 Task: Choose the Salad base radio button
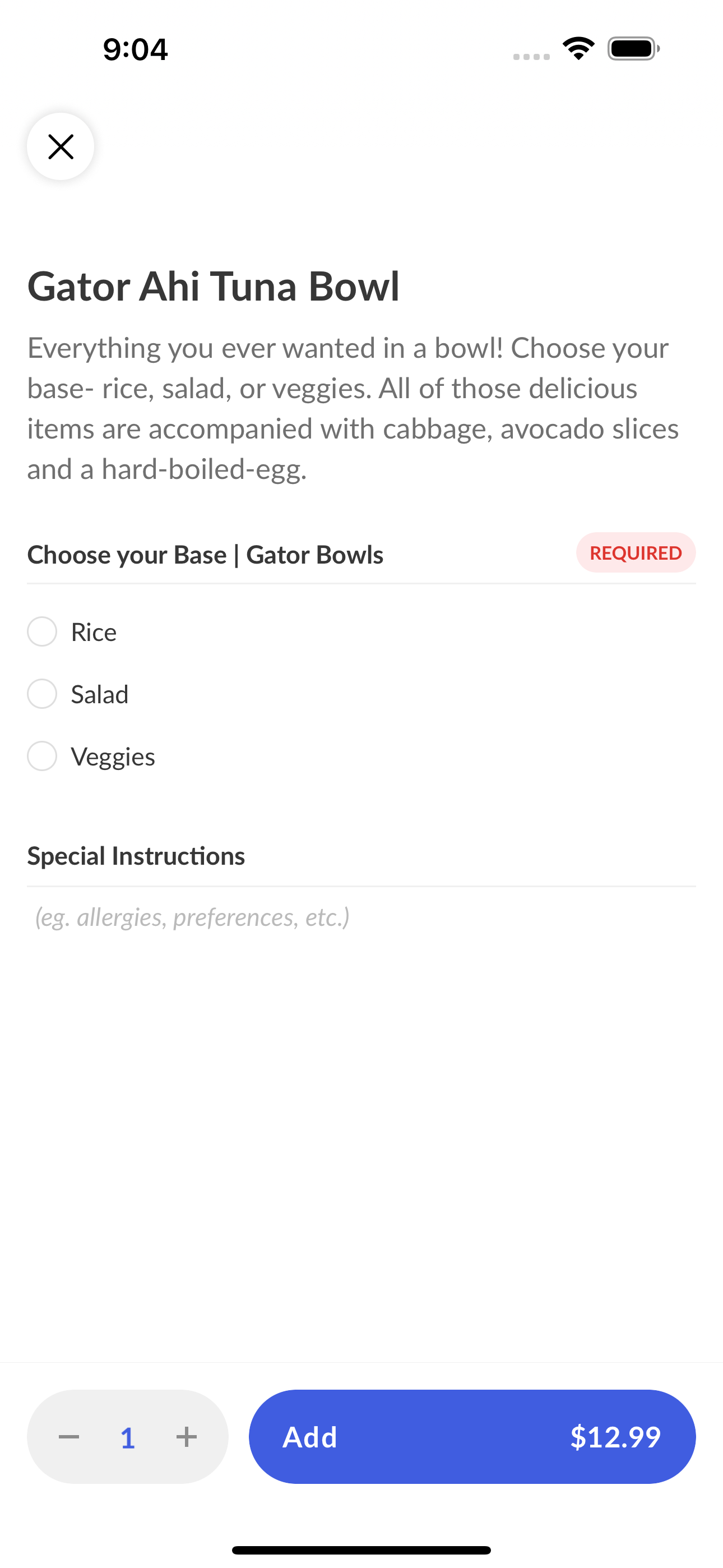pyautogui.click(x=42, y=694)
